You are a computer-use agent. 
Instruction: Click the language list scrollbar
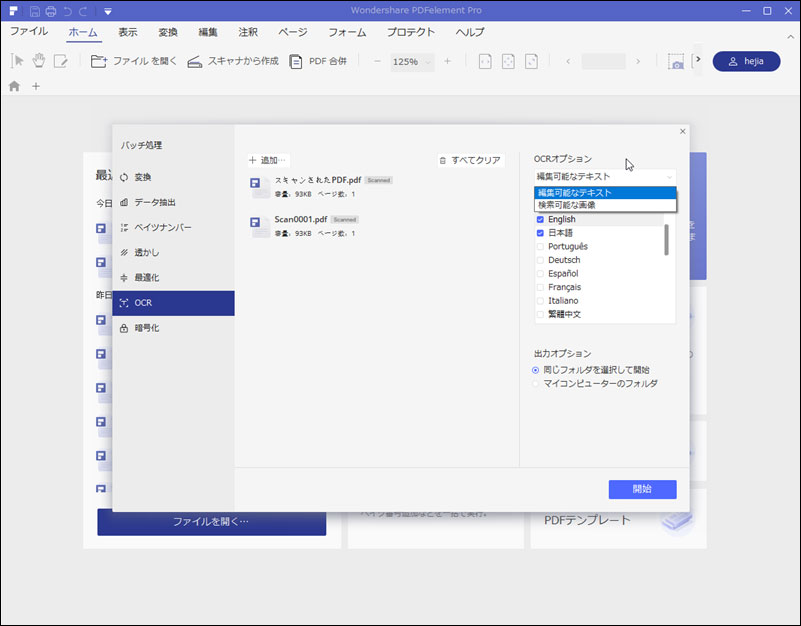[x=666, y=239]
